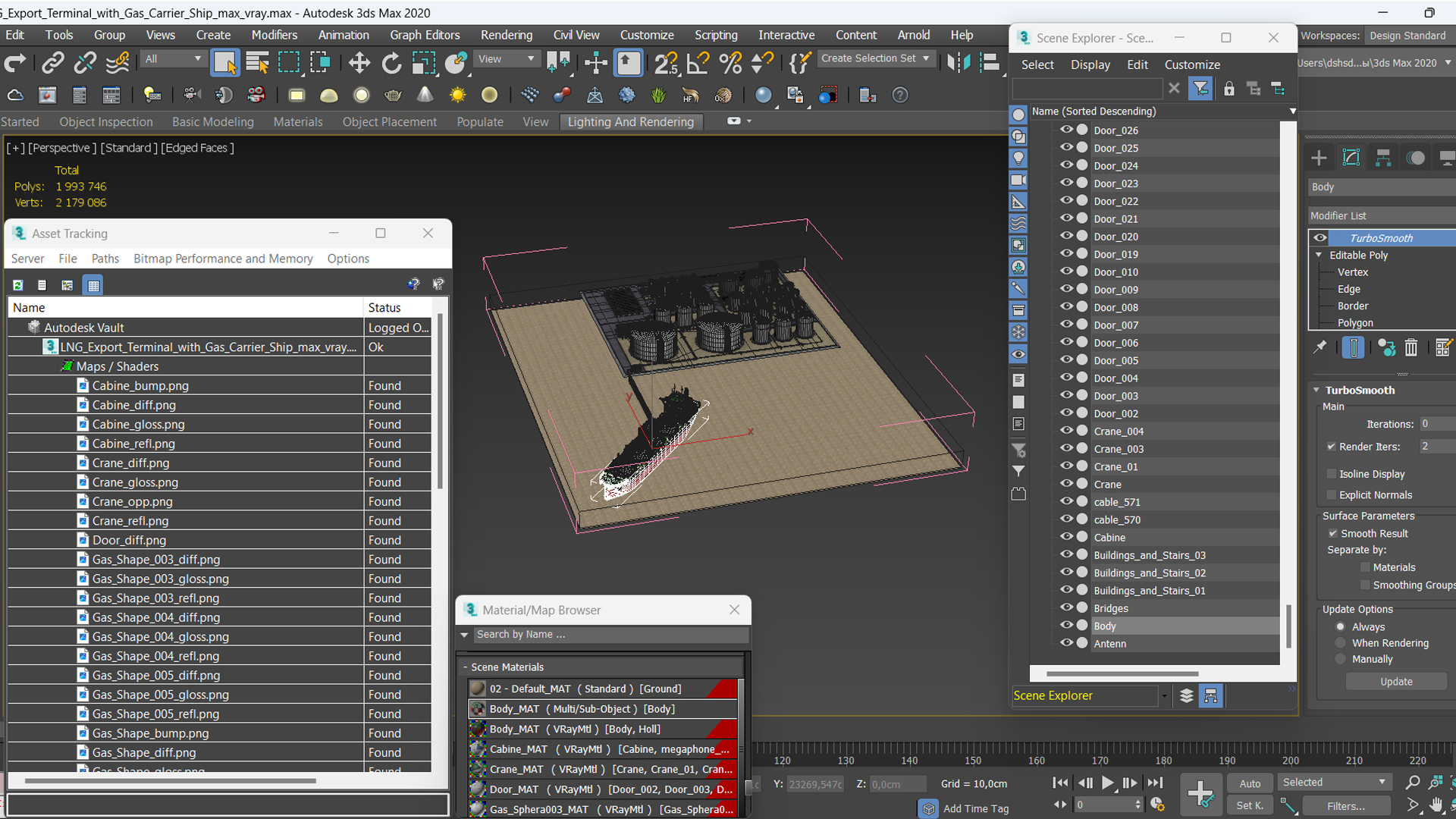Select the When Rendering radio option
1456x819 pixels.
(1341, 643)
